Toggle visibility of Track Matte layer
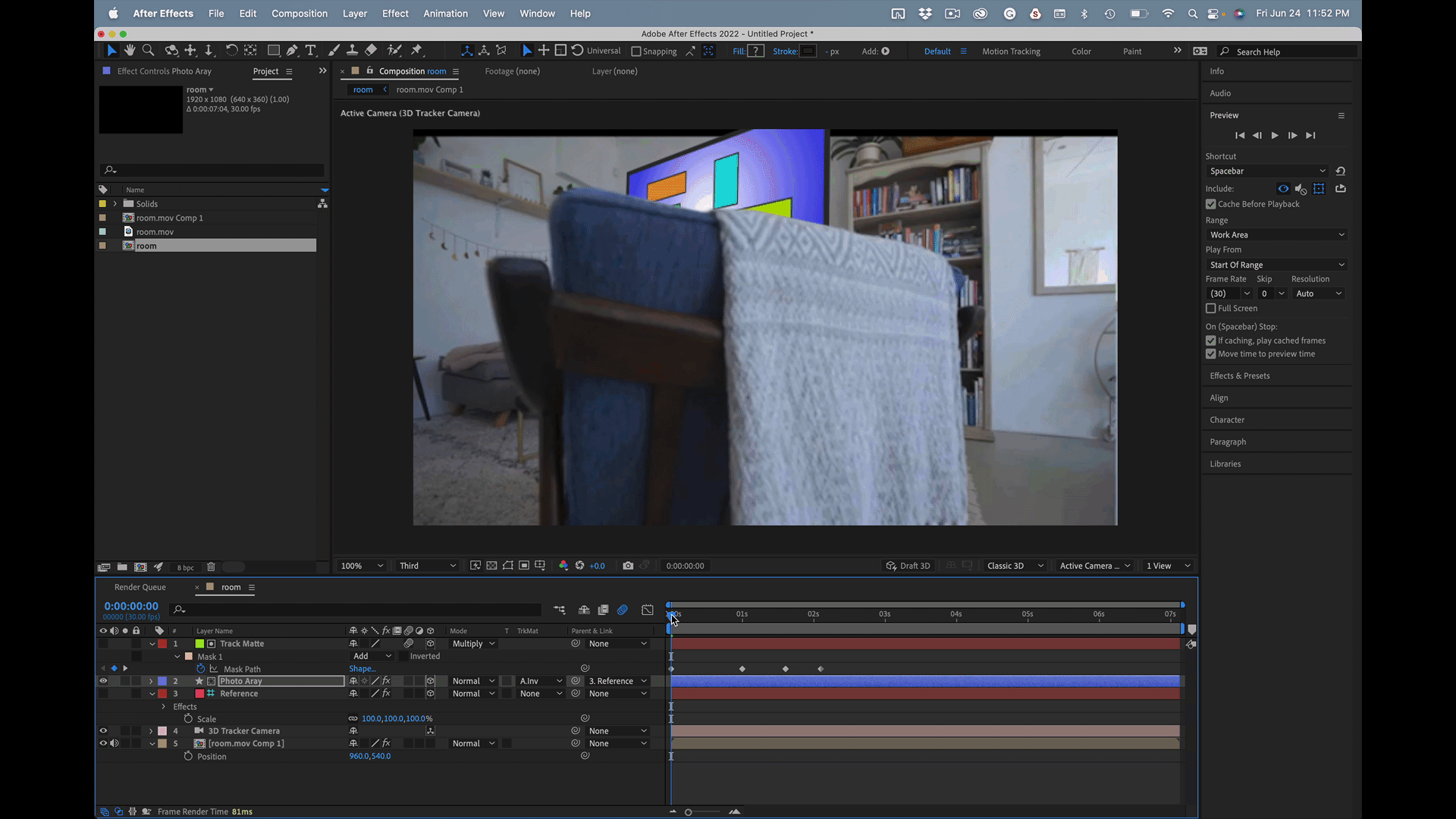Image resolution: width=1456 pixels, height=819 pixels. 103,643
